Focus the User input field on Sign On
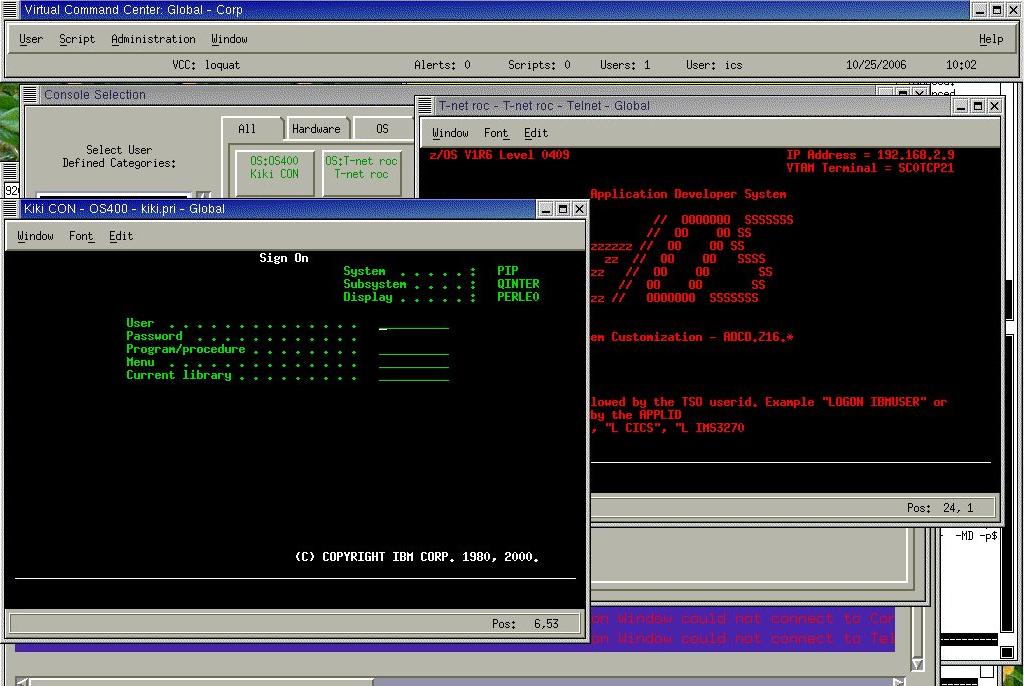 (414, 324)
